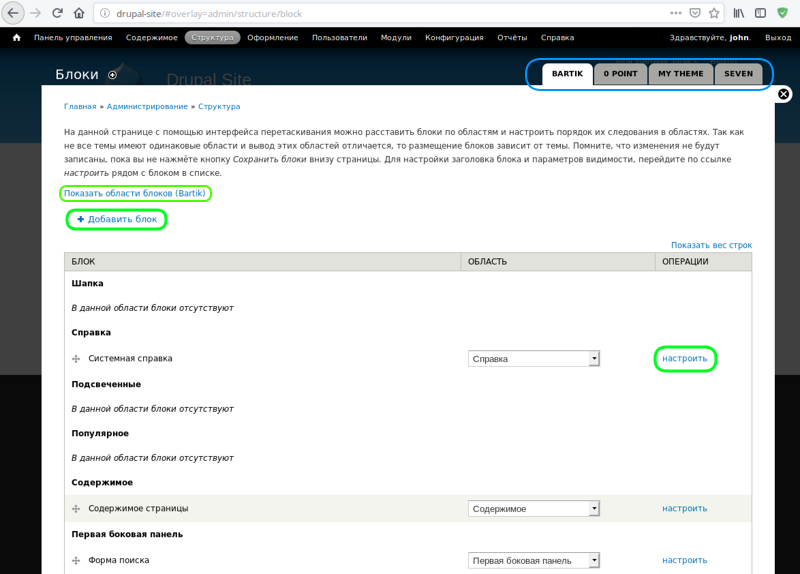Grab drag handle of Форма поиска row
The height and width of the screenshot is (574, 800).
pos(76,561)
